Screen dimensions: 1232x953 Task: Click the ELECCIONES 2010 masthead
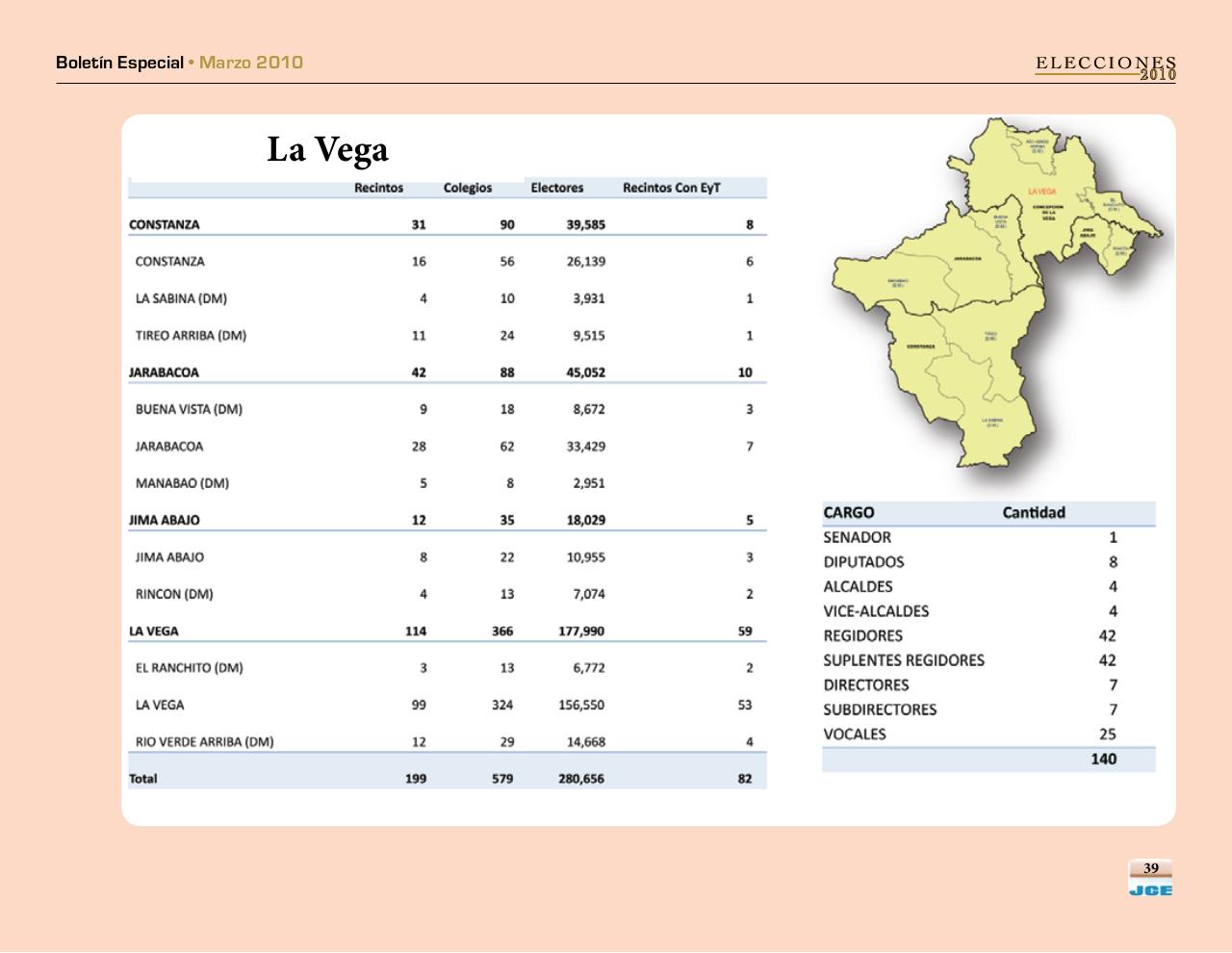click(x=1105, y=66)
